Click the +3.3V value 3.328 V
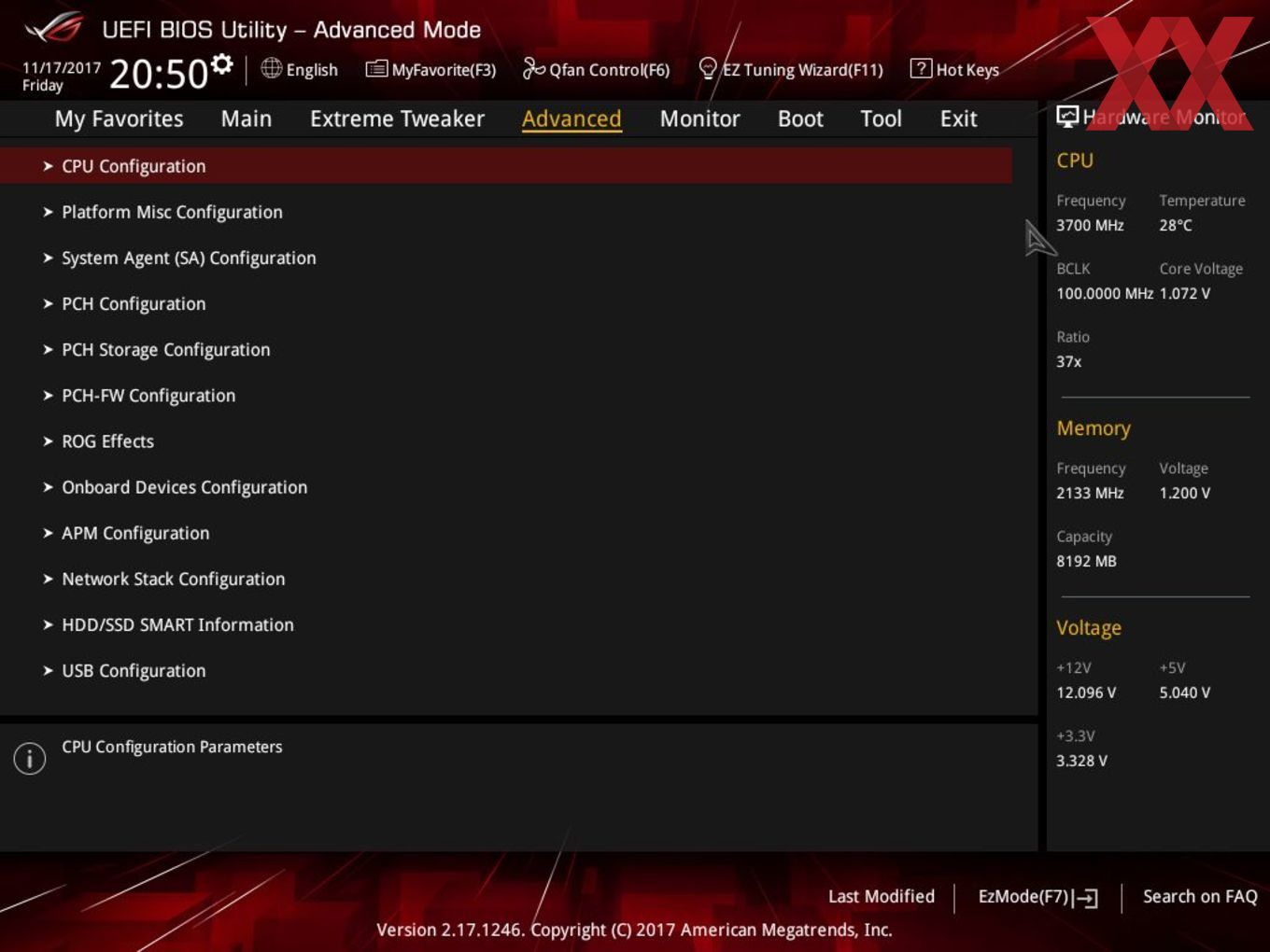 click(x=1081, y=761)
